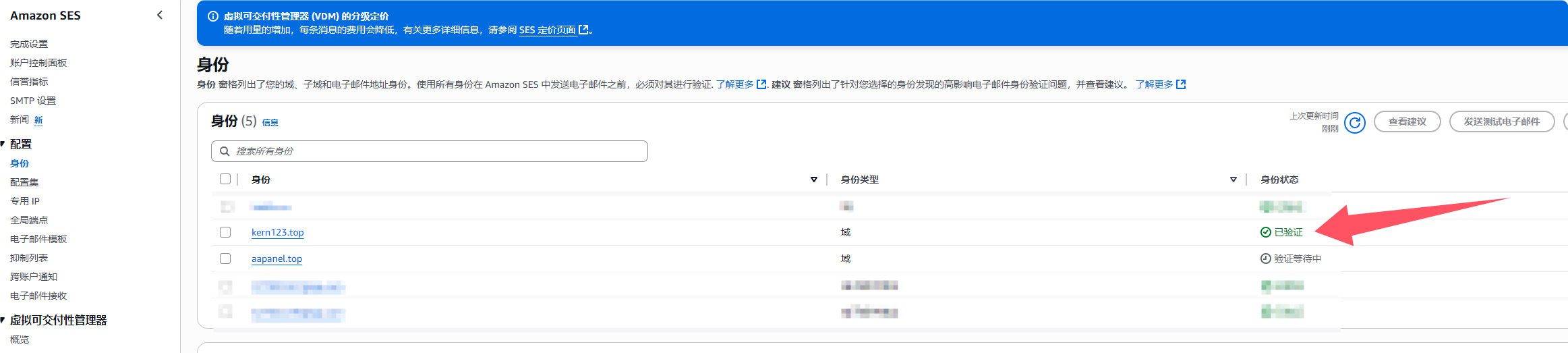Open 专用 IP in sidebar

click(x=25, y=201)
